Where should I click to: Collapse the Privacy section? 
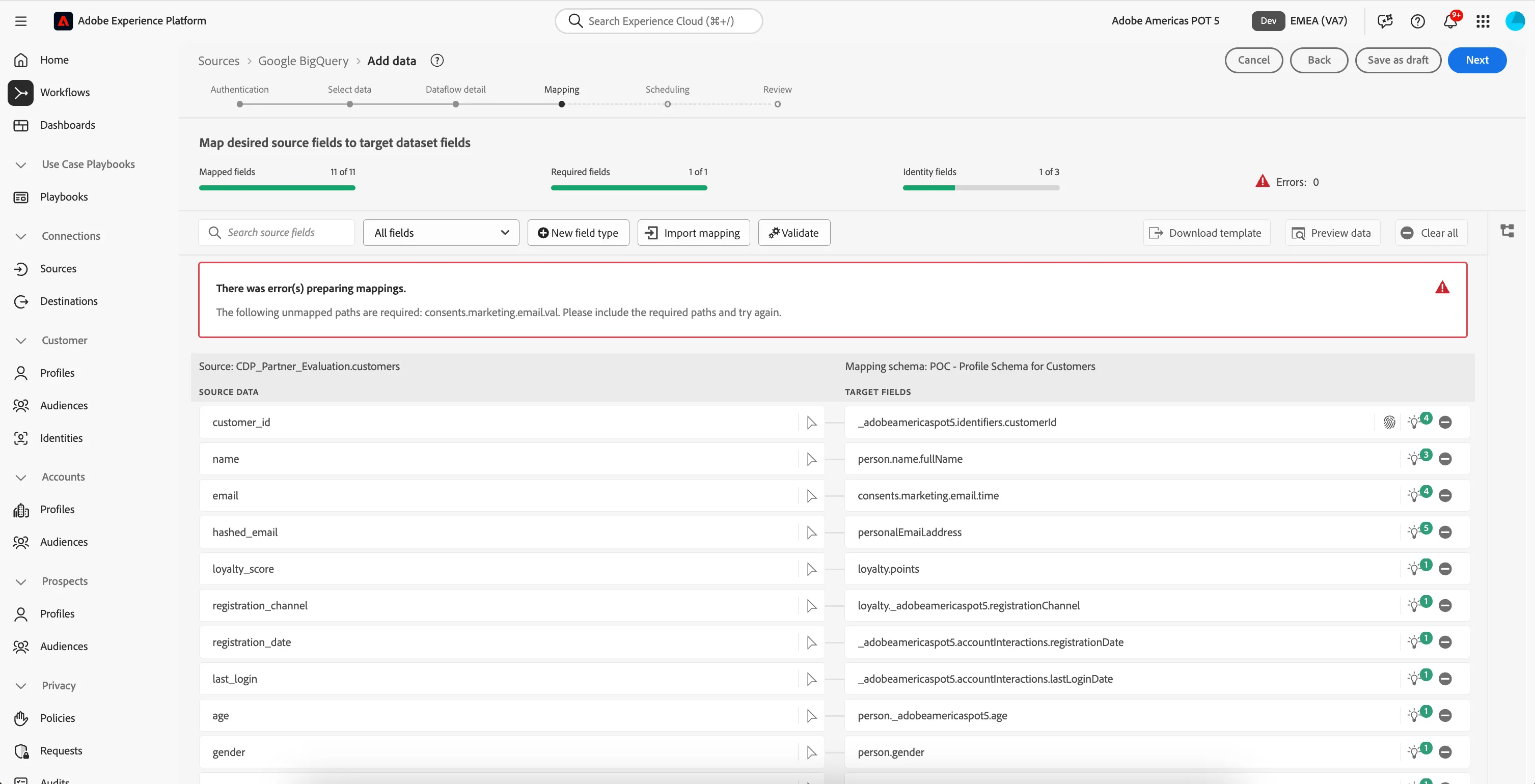pyautogui.click(x=21, y=686)
